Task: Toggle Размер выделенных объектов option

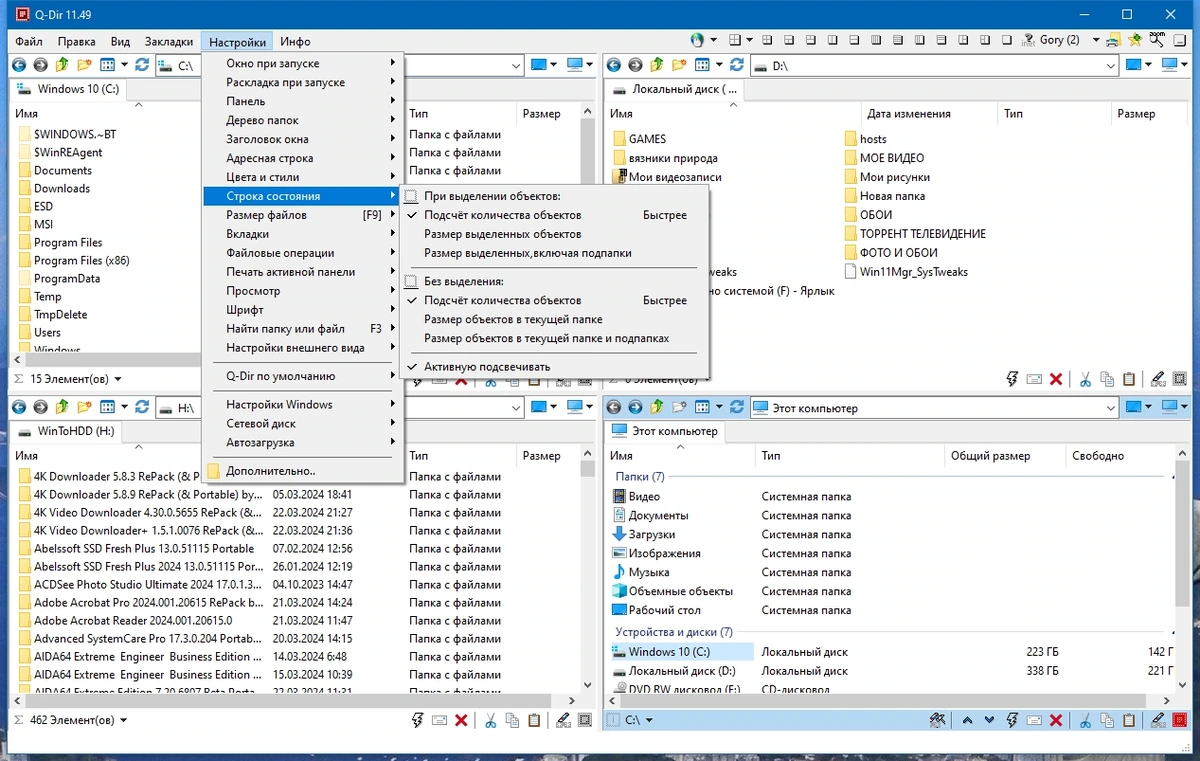Action: [554, 234]
